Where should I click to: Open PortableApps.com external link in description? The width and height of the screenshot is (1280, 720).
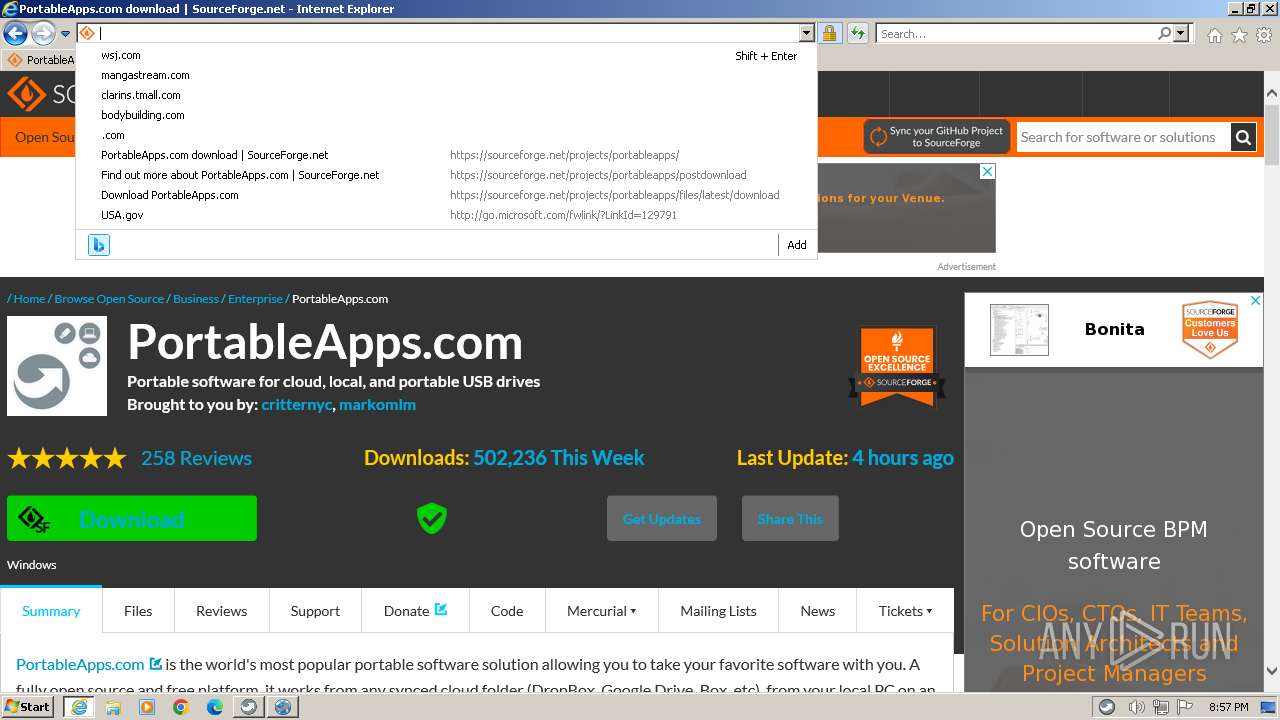tap(89, 664)
